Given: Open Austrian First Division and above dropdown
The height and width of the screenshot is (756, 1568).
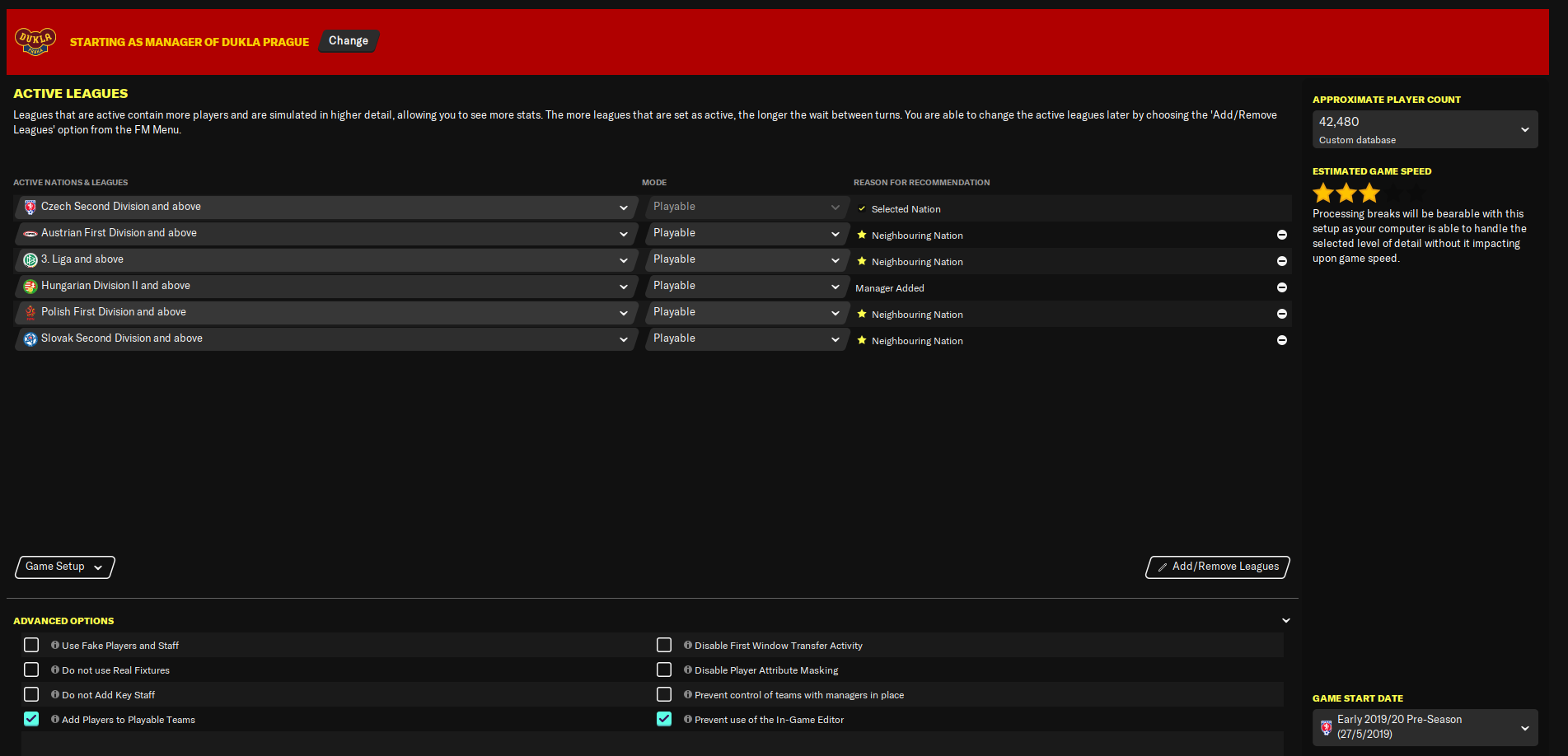Looking at the screenshot, I should [x=326, y=234].
